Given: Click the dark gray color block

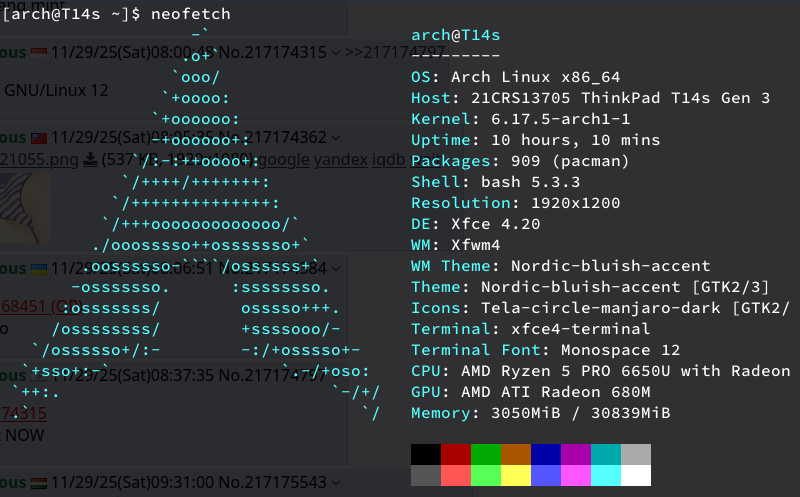Looking at the screenshot, I should (426, 475).
